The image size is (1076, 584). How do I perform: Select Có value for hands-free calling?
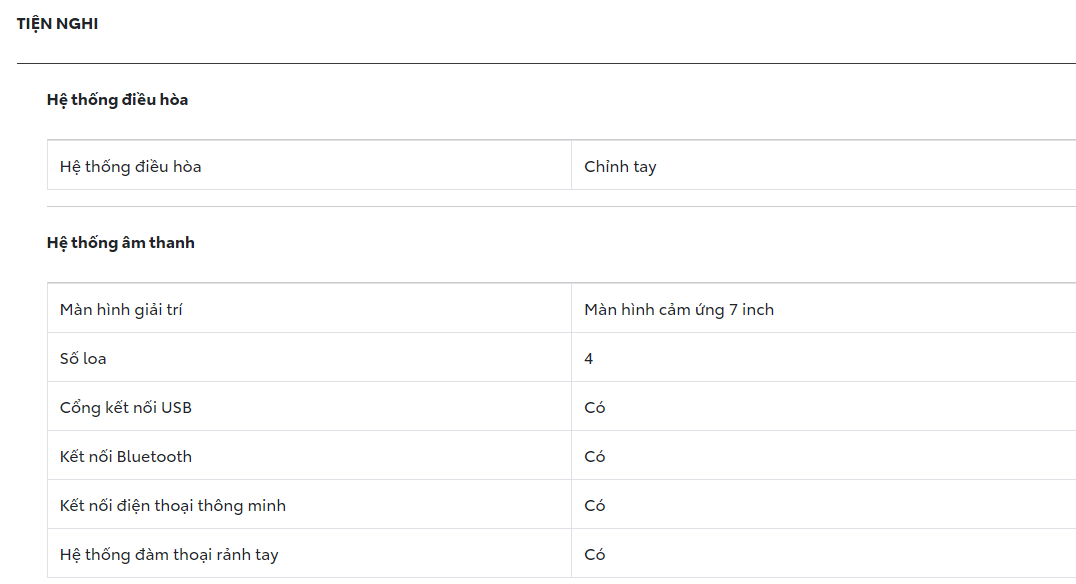(594, 554)
